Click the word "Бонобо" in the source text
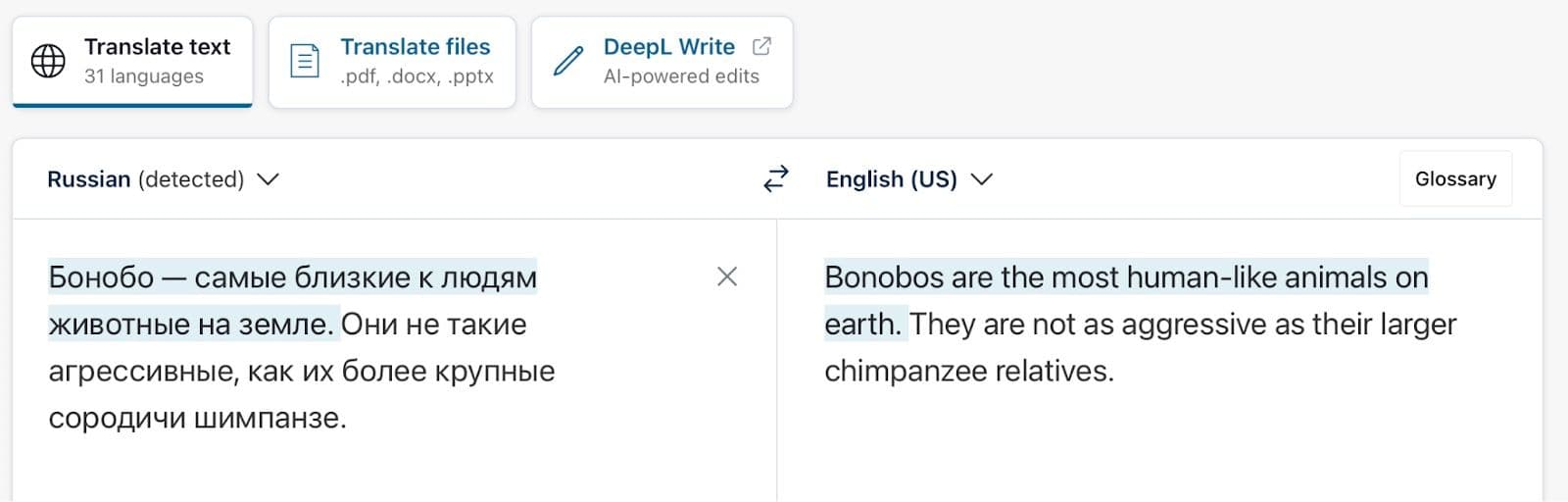 [x=101, y=277]
